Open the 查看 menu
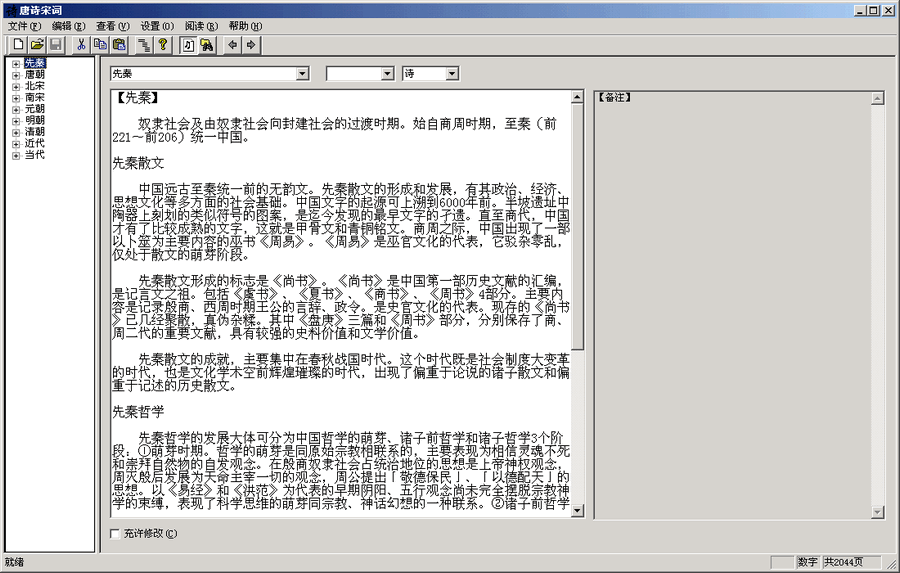Image resolution: width=900 pixels, height=573 pixels. pyautogui.click(x=112, y=26)
